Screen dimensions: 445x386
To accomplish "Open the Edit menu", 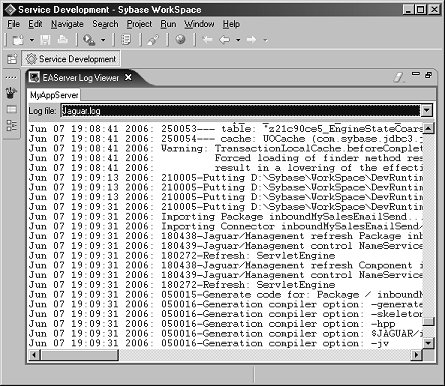I will coord(35,24).
